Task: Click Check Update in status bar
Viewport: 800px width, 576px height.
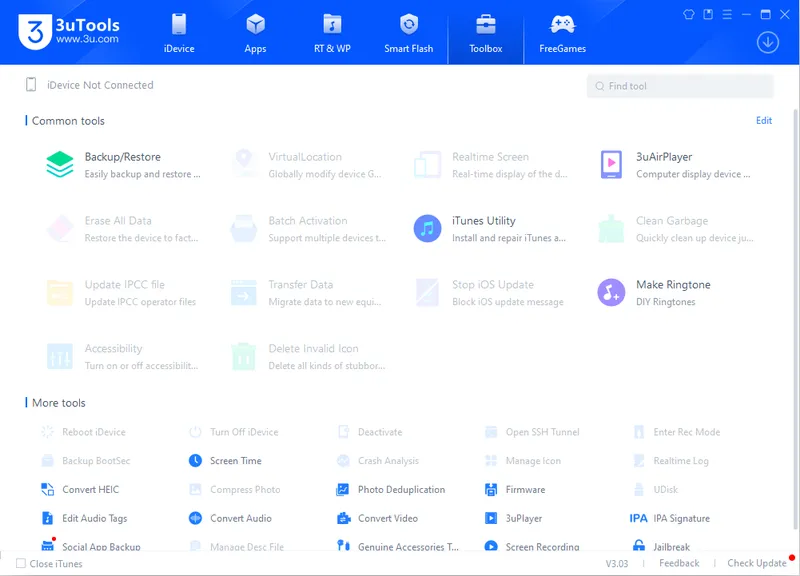Action: click(757, 563)
